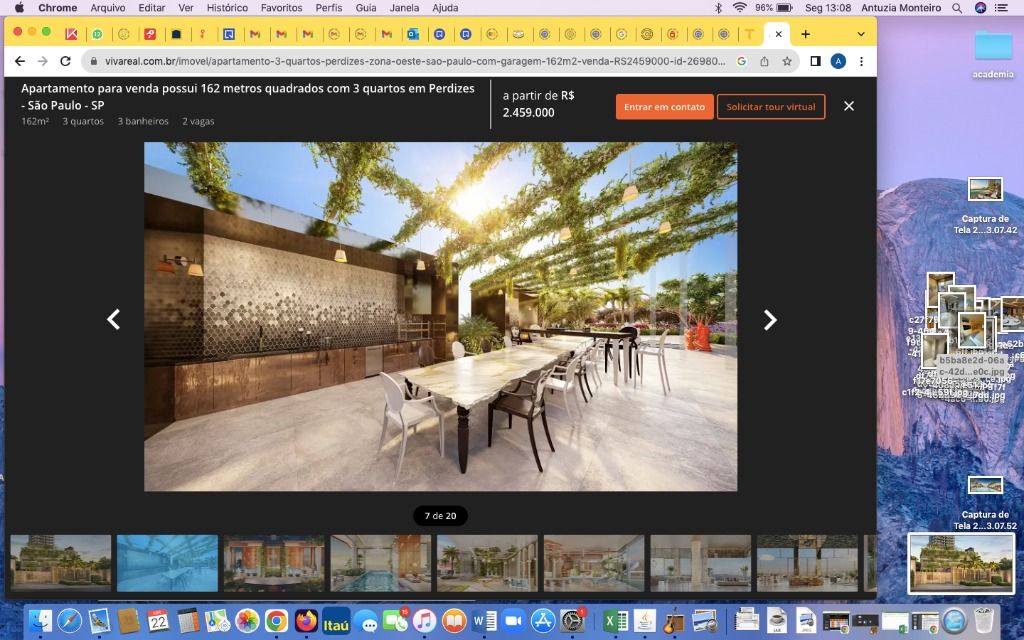This screenshot has height=640, width=1024.
Task: Open the Favoritos menu
Action: click(281, 7)
